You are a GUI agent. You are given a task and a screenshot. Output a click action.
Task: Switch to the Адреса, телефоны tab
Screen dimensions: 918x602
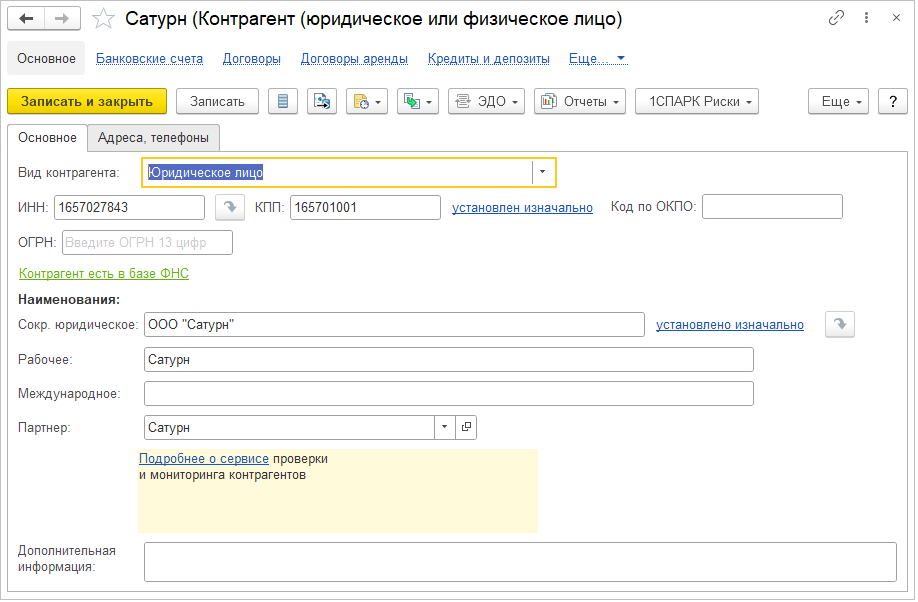tap(153, 138)
